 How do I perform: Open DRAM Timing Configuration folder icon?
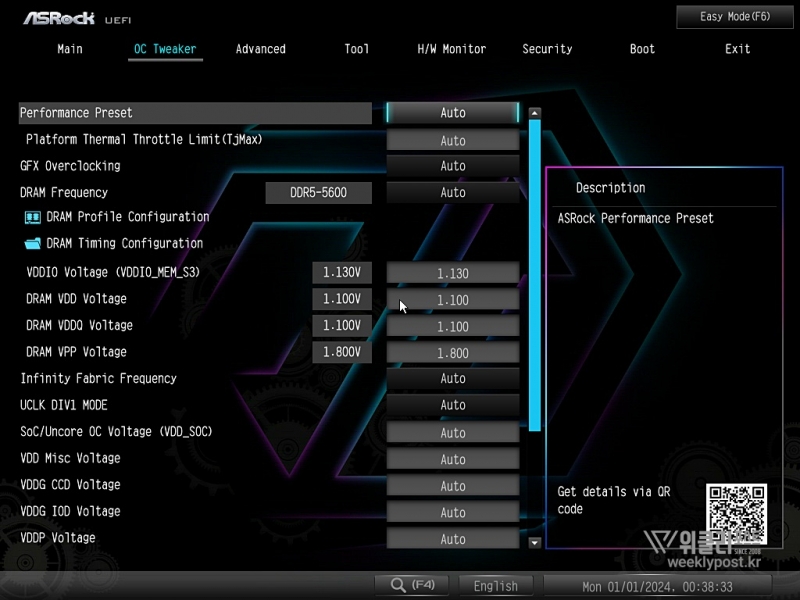[x=32, y=243]
